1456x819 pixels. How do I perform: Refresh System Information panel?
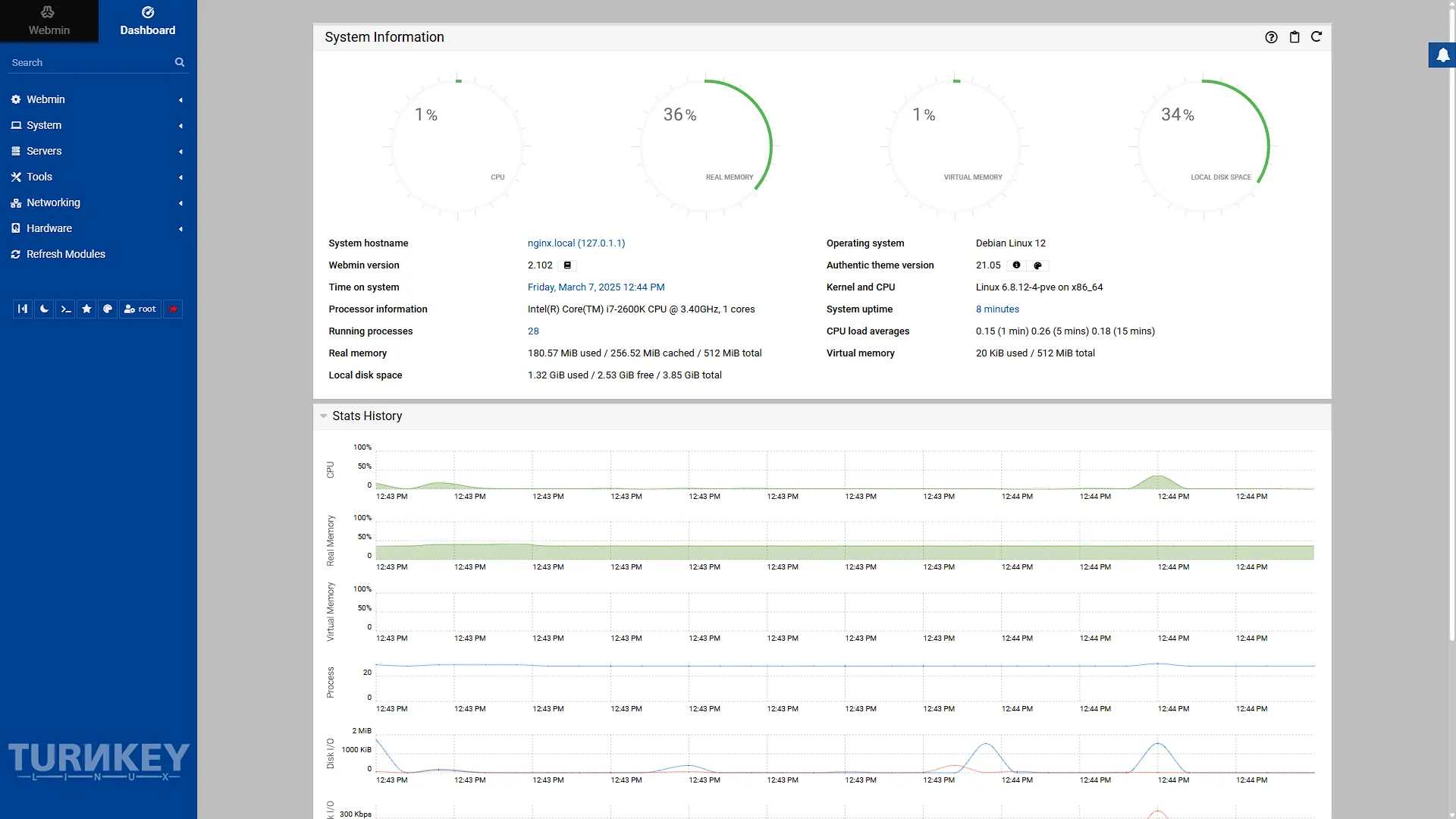(1316, 36)
